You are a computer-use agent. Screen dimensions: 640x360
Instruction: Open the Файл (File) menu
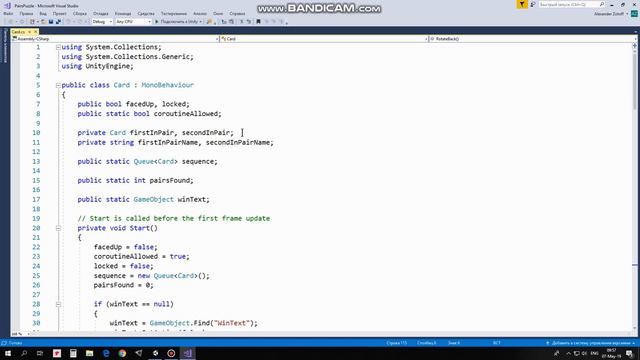(8, 13)
